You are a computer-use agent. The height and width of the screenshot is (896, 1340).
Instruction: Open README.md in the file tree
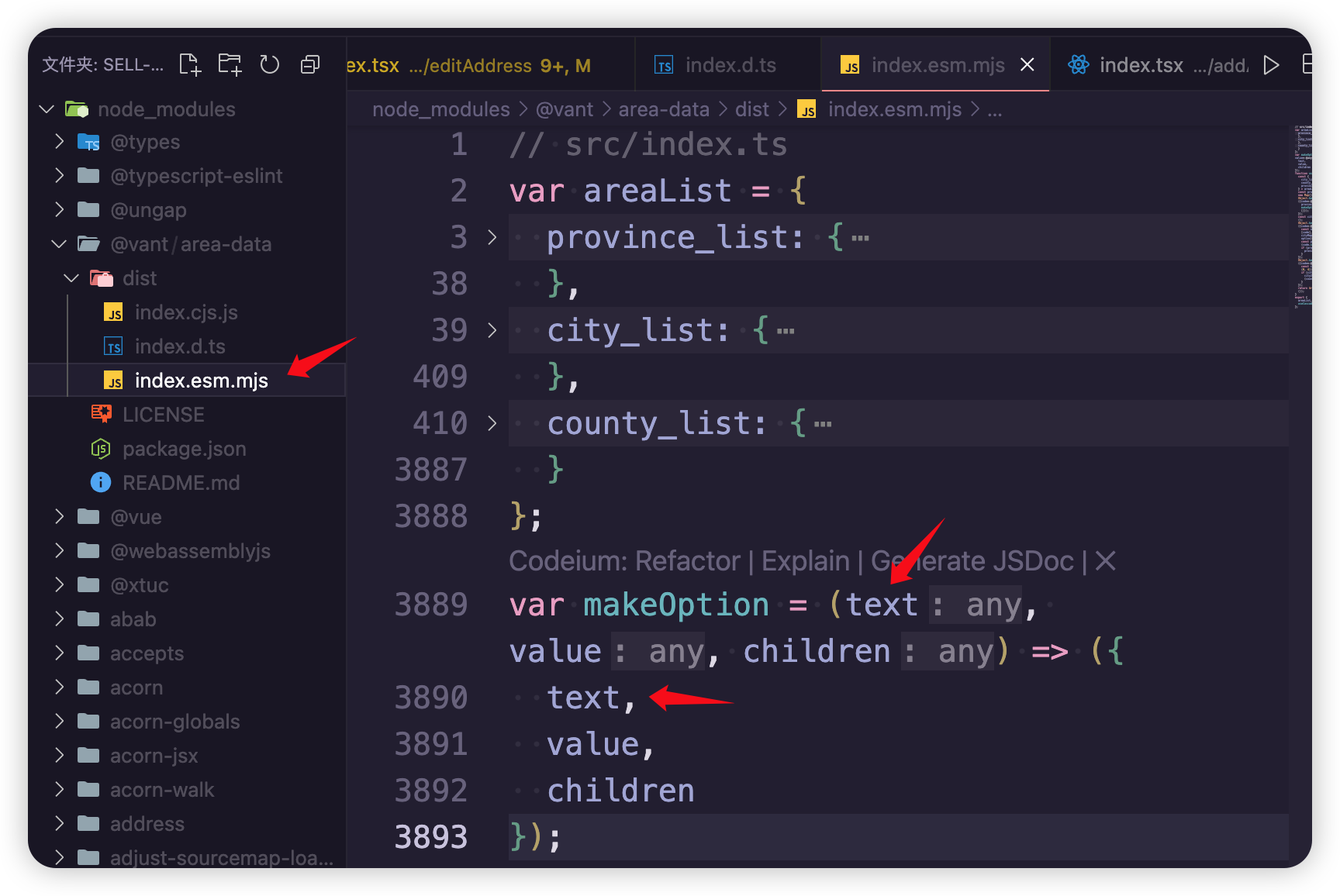pyautogui.click(x=181, y=483)
